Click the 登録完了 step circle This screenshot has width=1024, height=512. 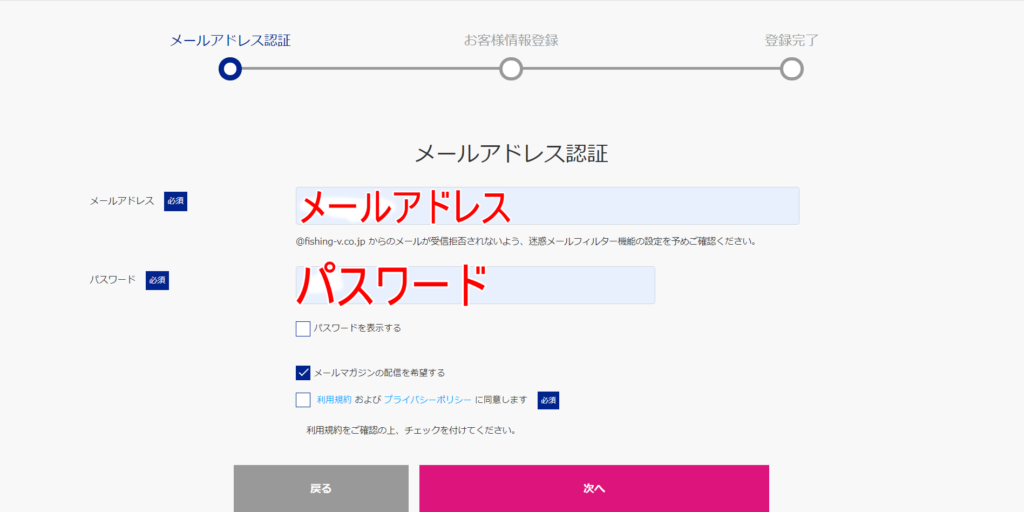tap(792, 69)
